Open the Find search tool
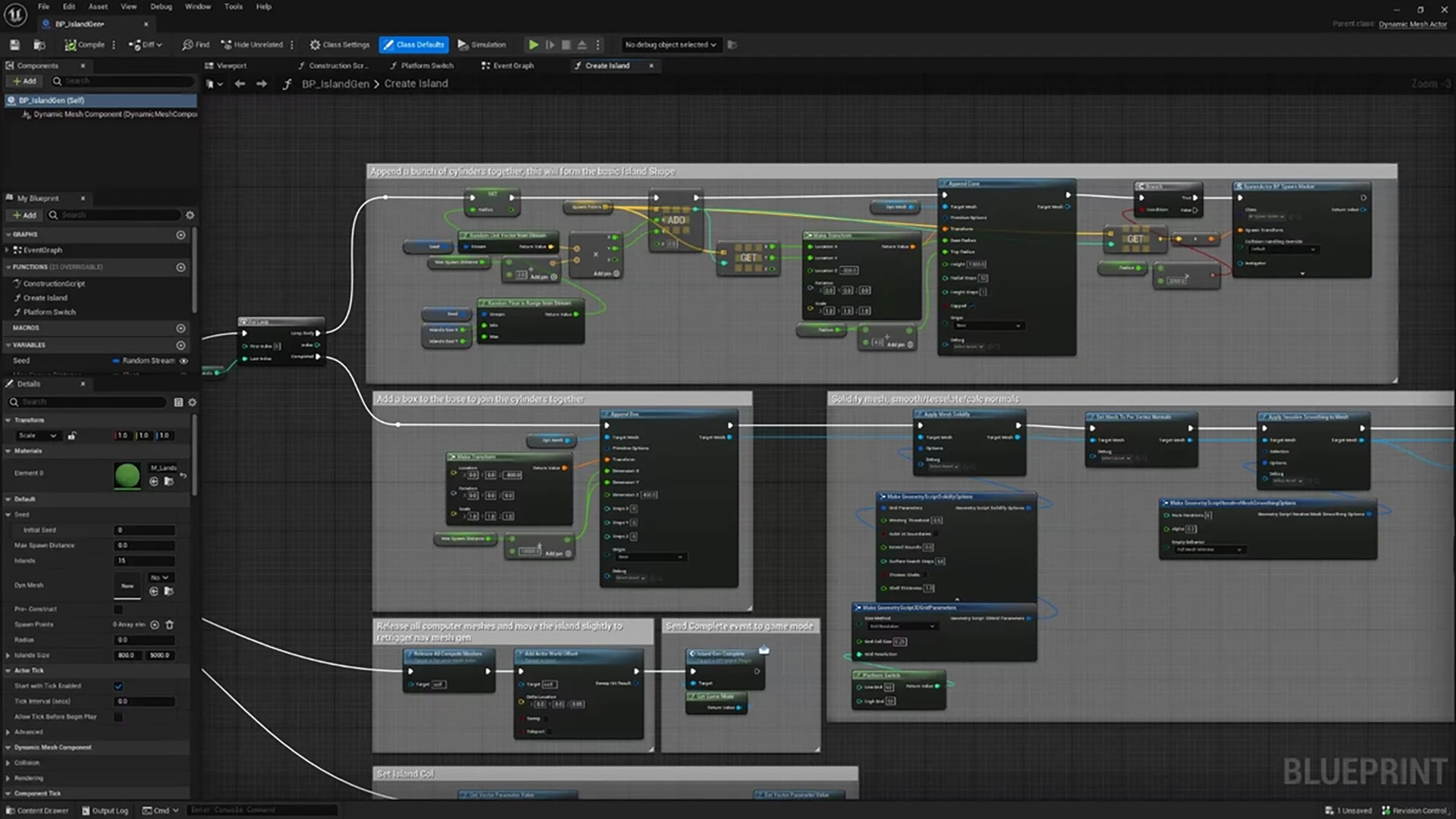 click(x=195, y=45)
